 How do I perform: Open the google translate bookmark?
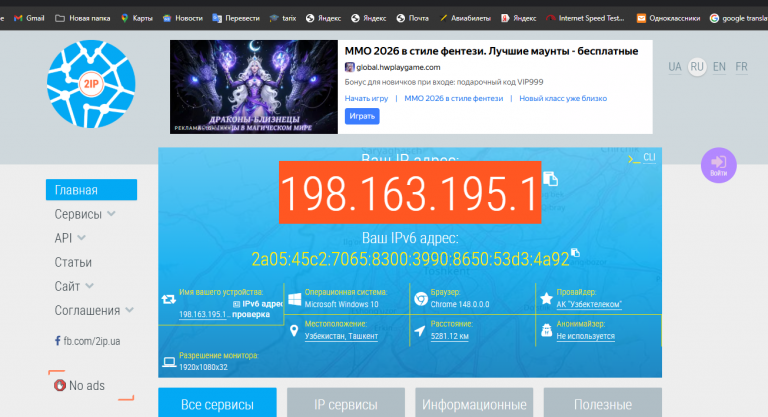pyautogui.click(x=739, y=18)
